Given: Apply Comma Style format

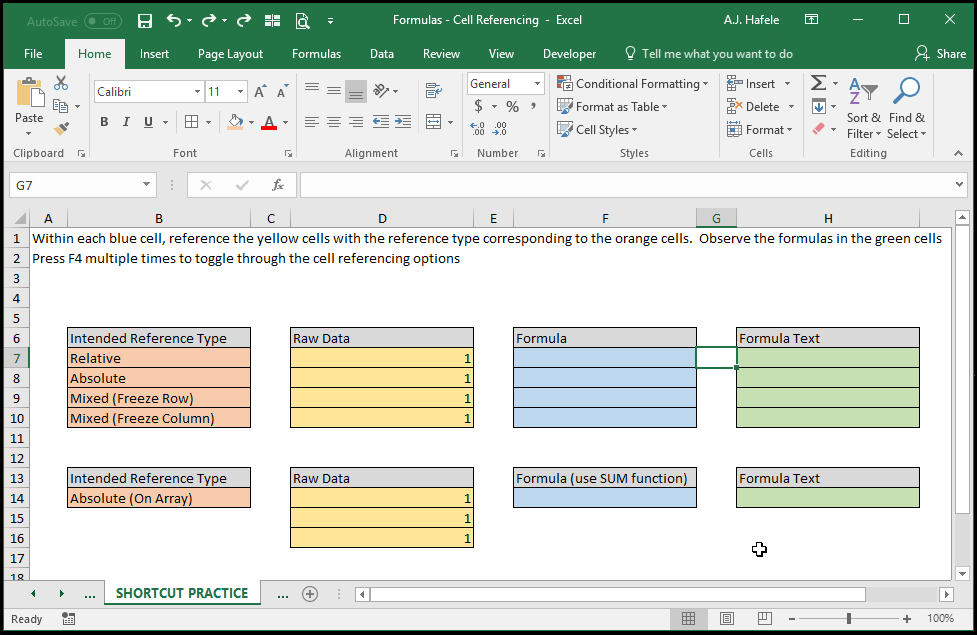Looking at the screenshot, I should [x=533, y=107].
